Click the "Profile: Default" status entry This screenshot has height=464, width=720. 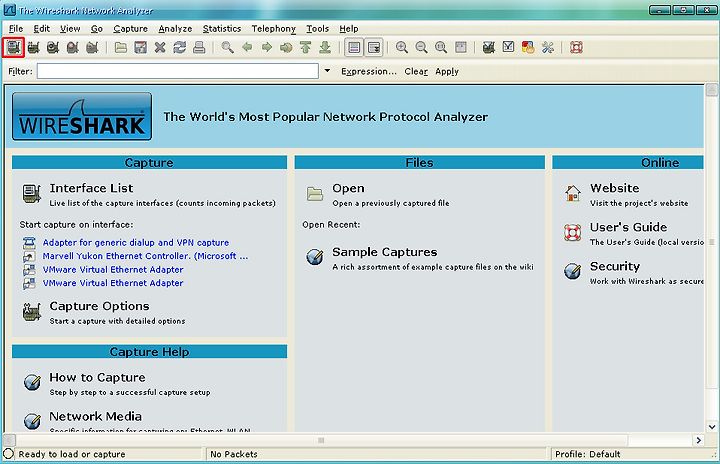(587, 454)
